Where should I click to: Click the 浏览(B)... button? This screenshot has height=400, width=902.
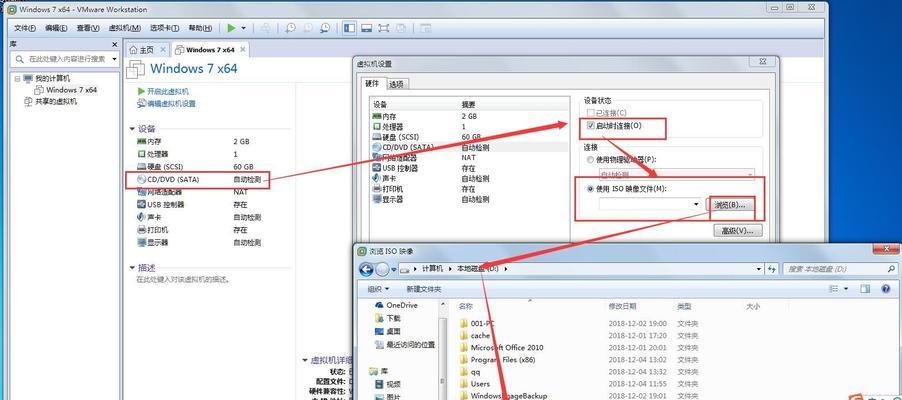(x=729, y=205)
